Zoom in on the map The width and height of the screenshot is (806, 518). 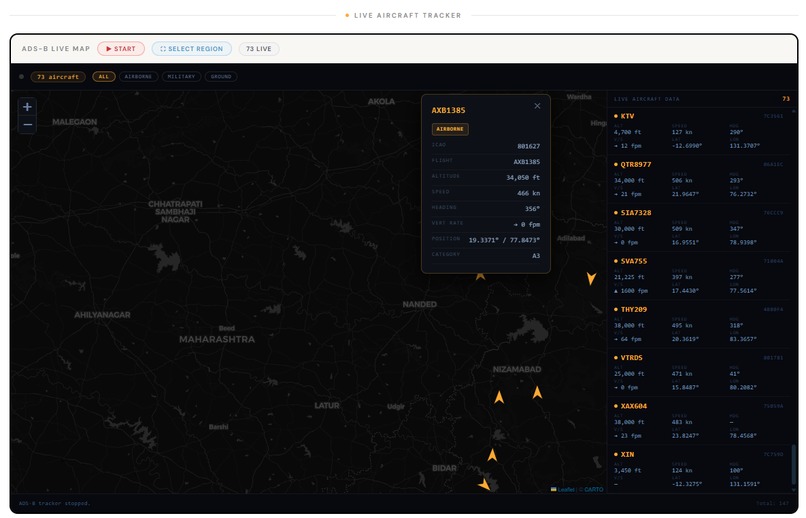click(x=27, y=107)
